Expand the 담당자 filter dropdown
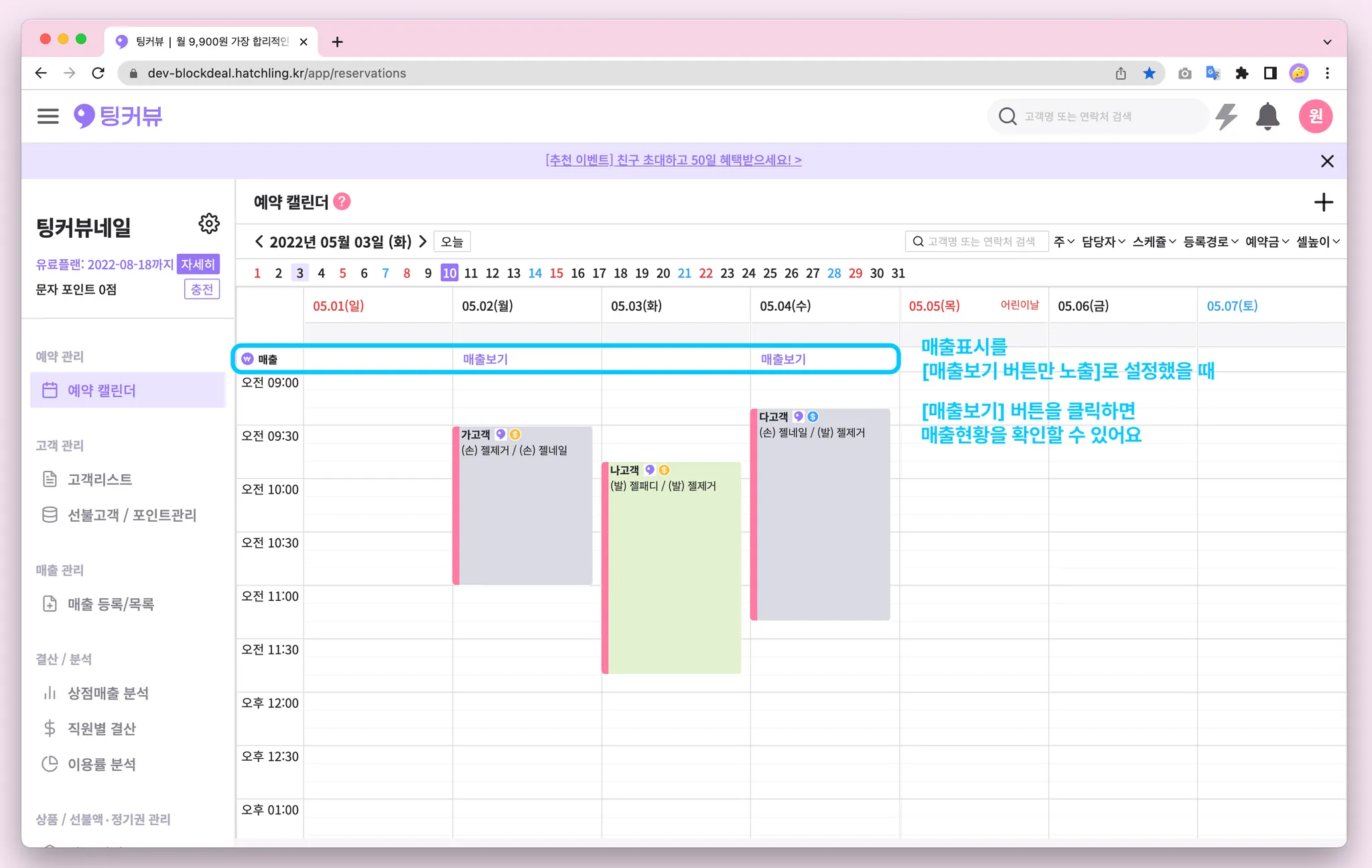The height and width of the screenshot is (868, 1372). pos(1103,242)
